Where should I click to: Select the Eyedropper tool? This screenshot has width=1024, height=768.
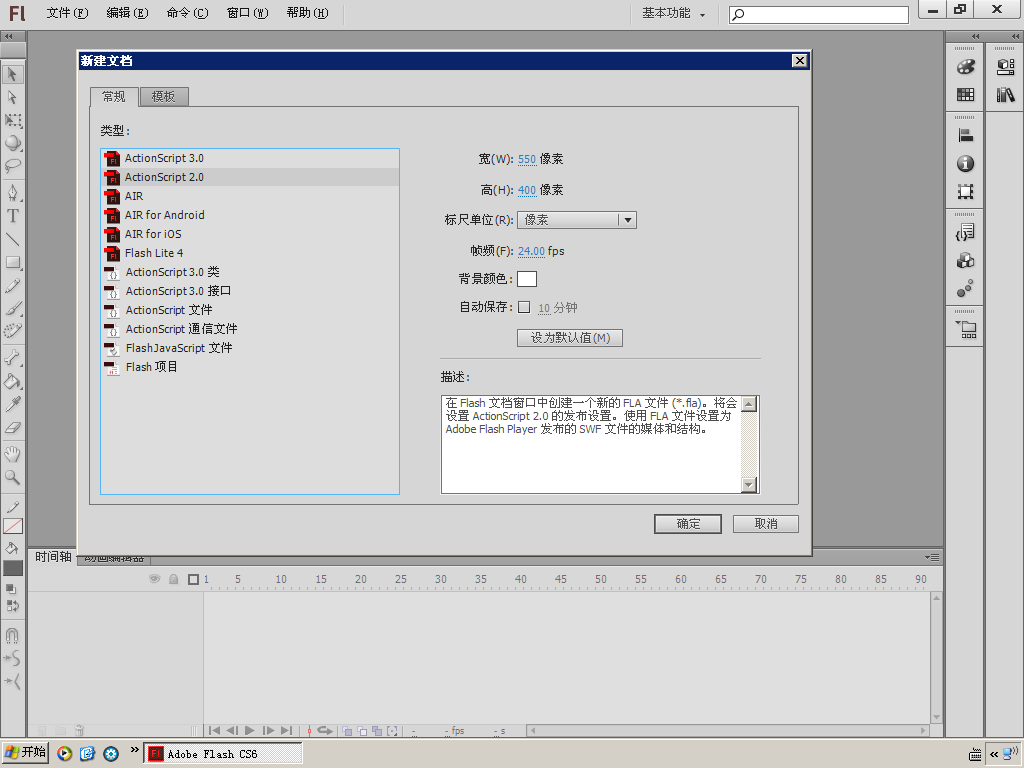tap(12, 404)
